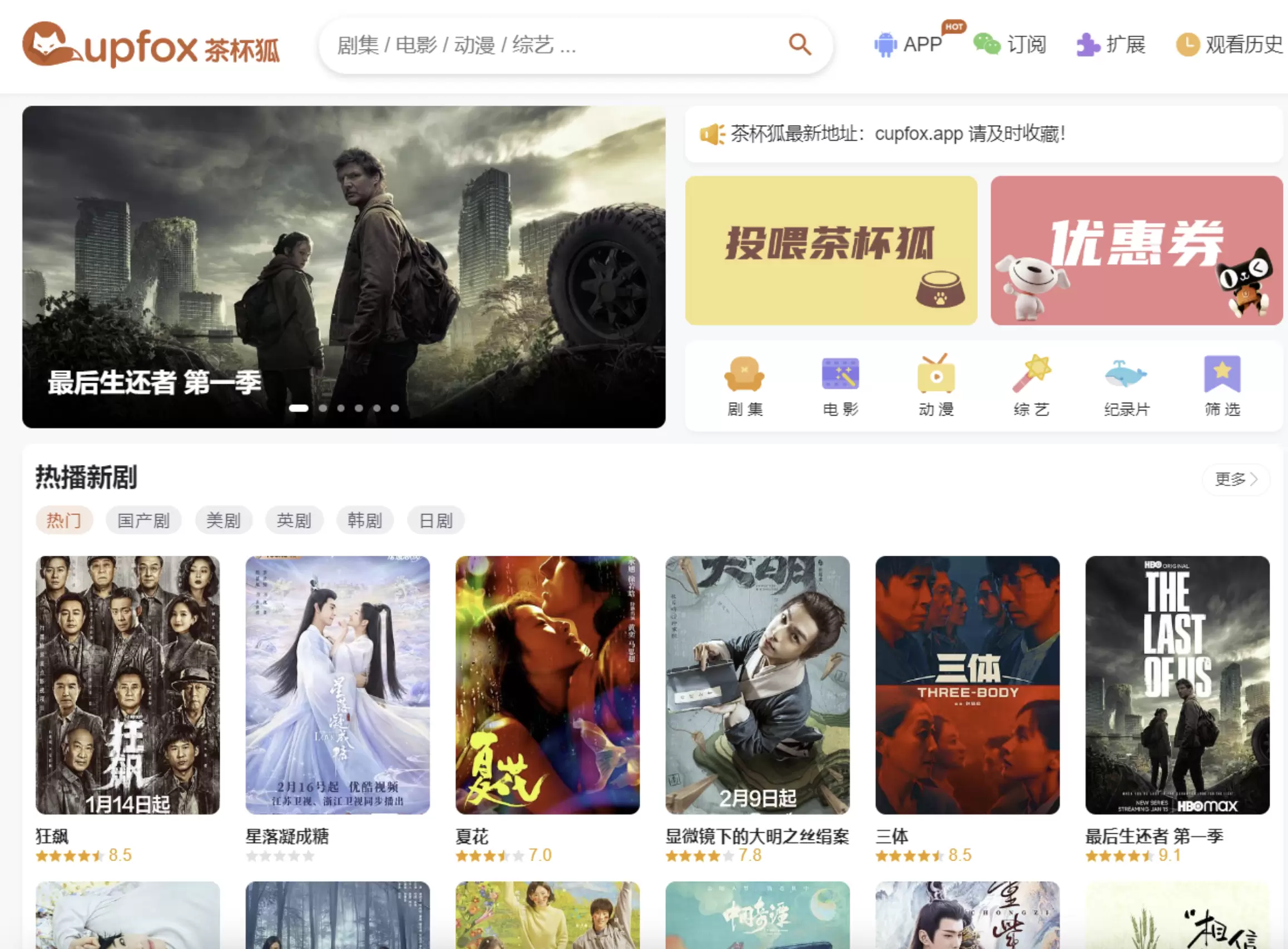Click the 狂飙 title link

(52, 836)
